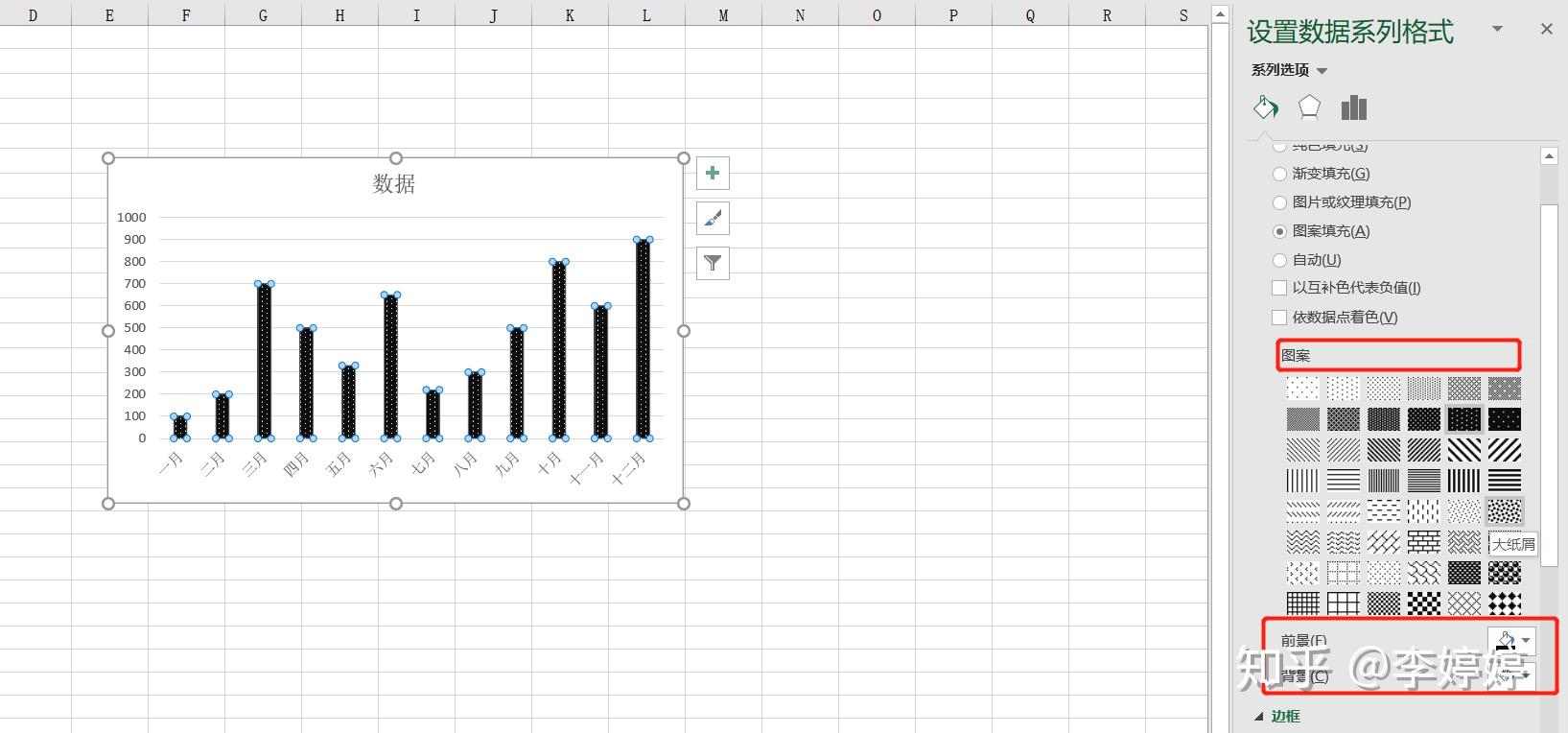Click the worksheet's vertical scroll-up arrow
Screen dimensions: 1568x733
coord(1220,13)
